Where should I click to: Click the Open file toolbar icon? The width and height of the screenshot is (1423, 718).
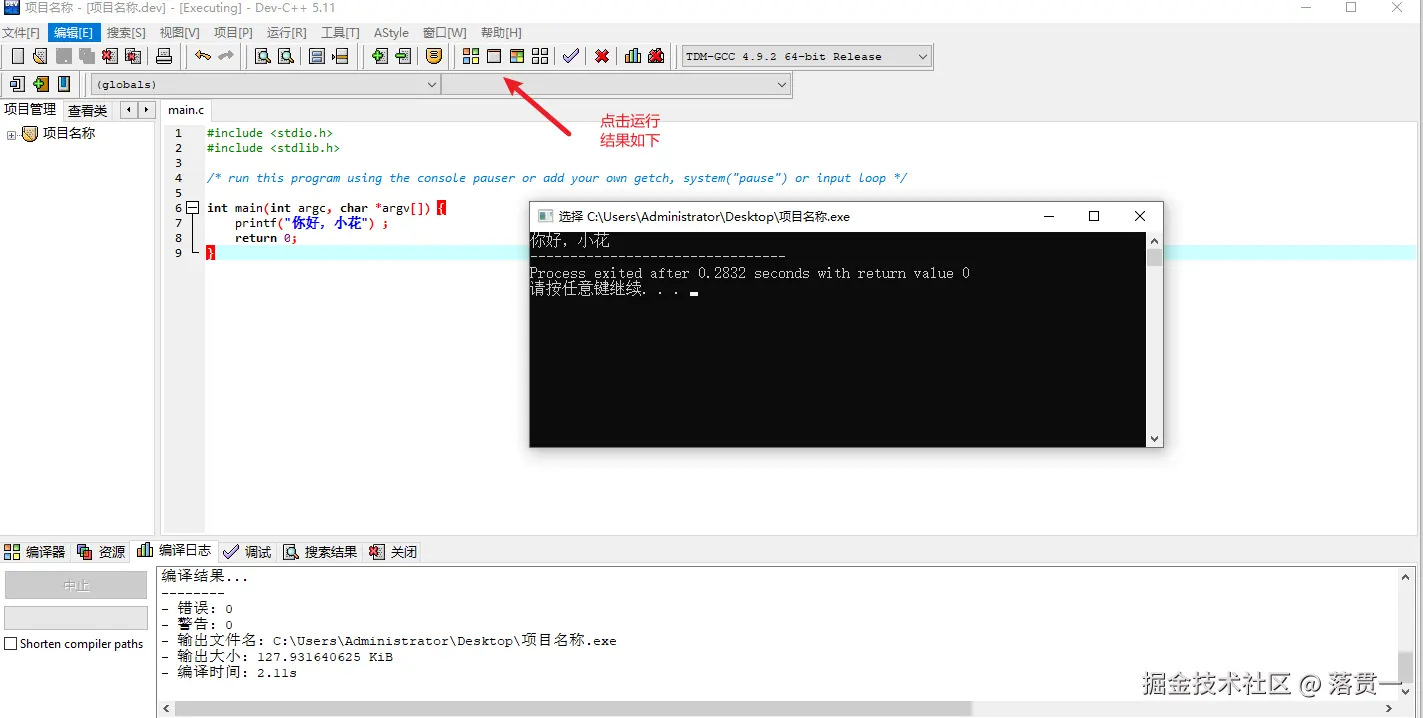tap(40, 56)
